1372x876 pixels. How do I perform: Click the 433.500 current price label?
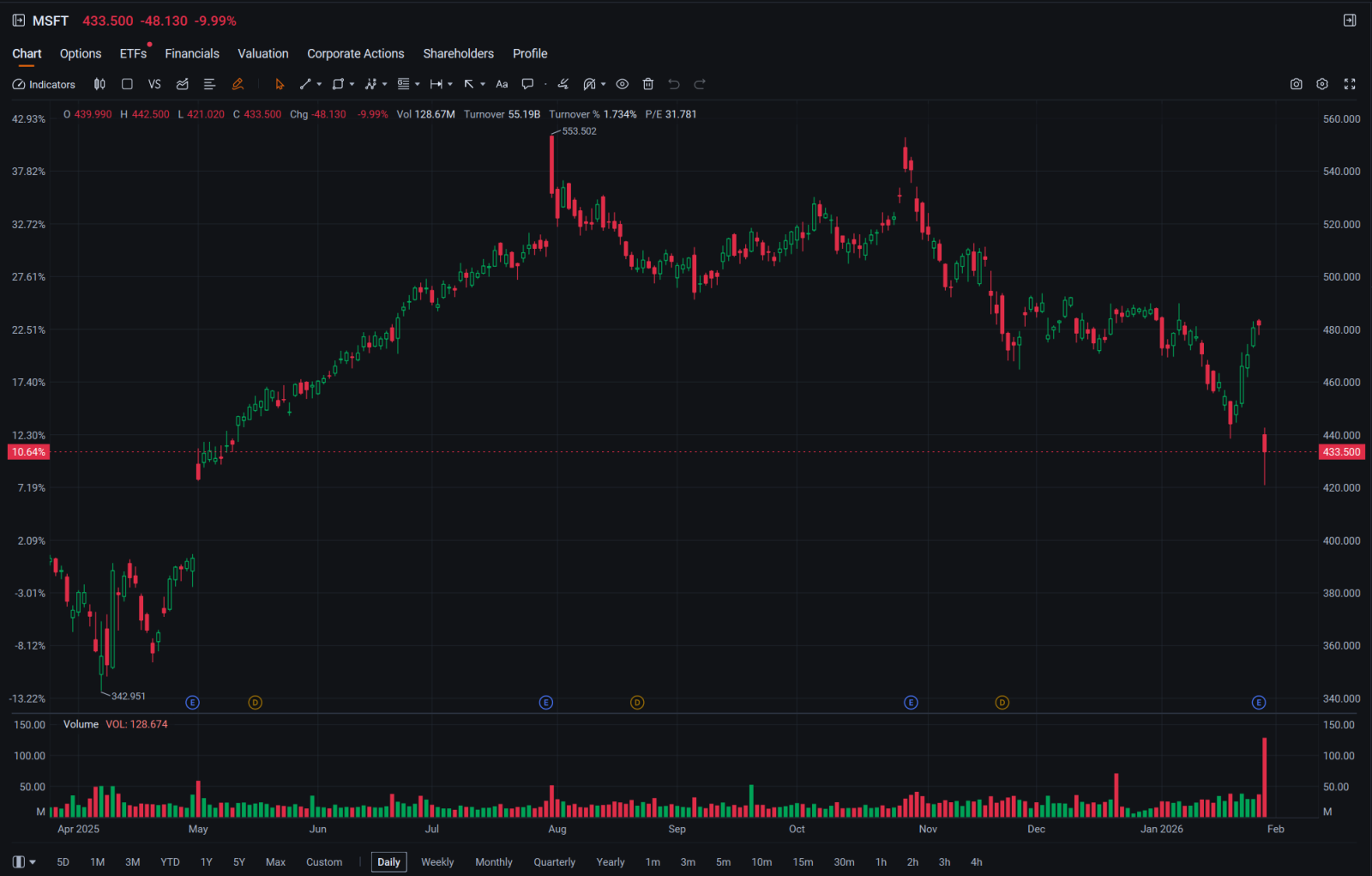coord(1341,452)
